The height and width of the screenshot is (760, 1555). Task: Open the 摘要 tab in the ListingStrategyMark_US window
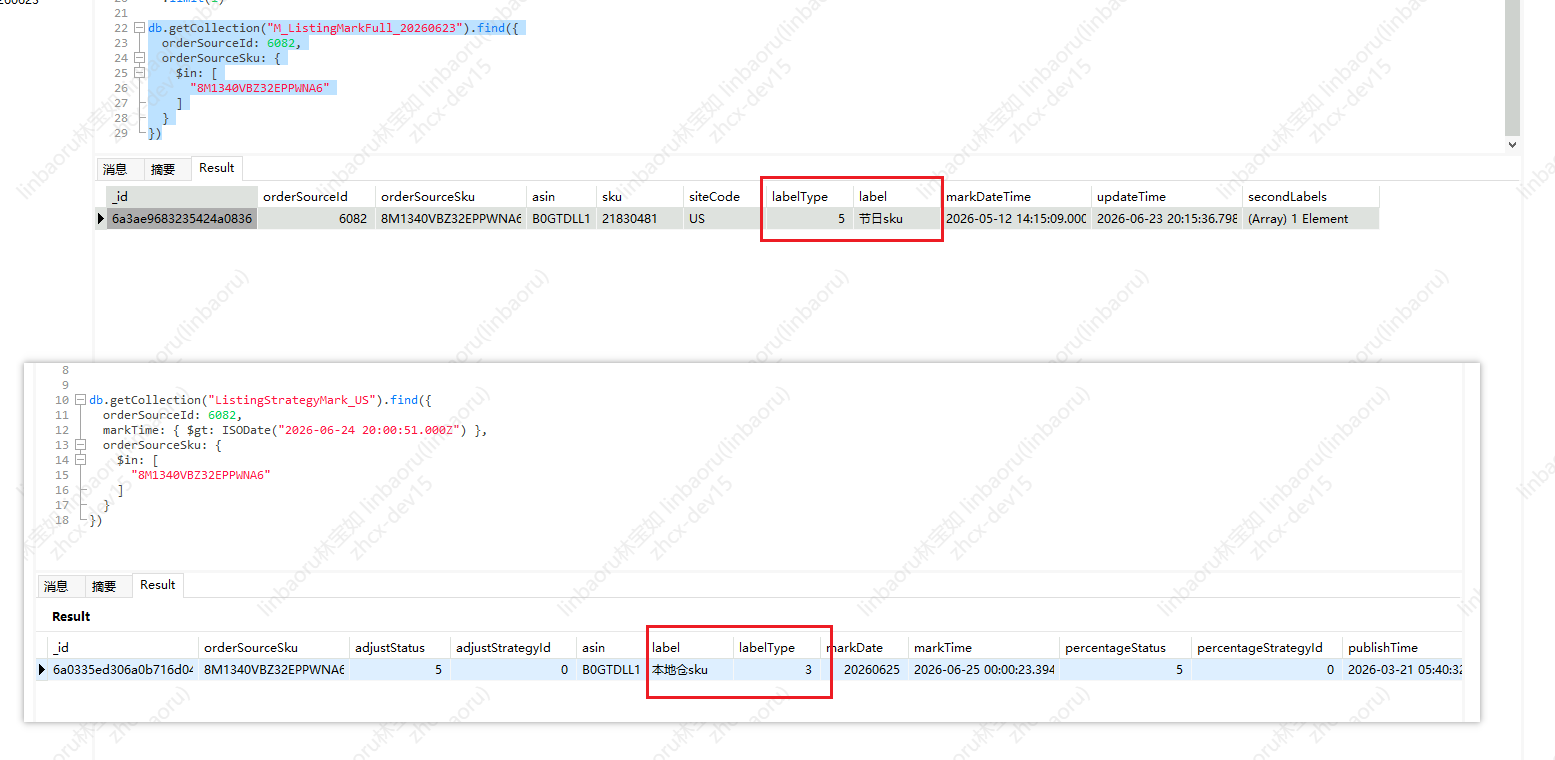(104, 586)
